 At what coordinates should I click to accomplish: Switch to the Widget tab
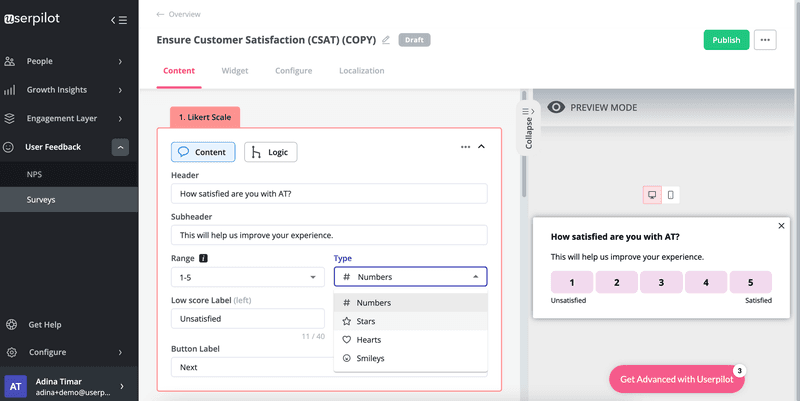point(235,71)
